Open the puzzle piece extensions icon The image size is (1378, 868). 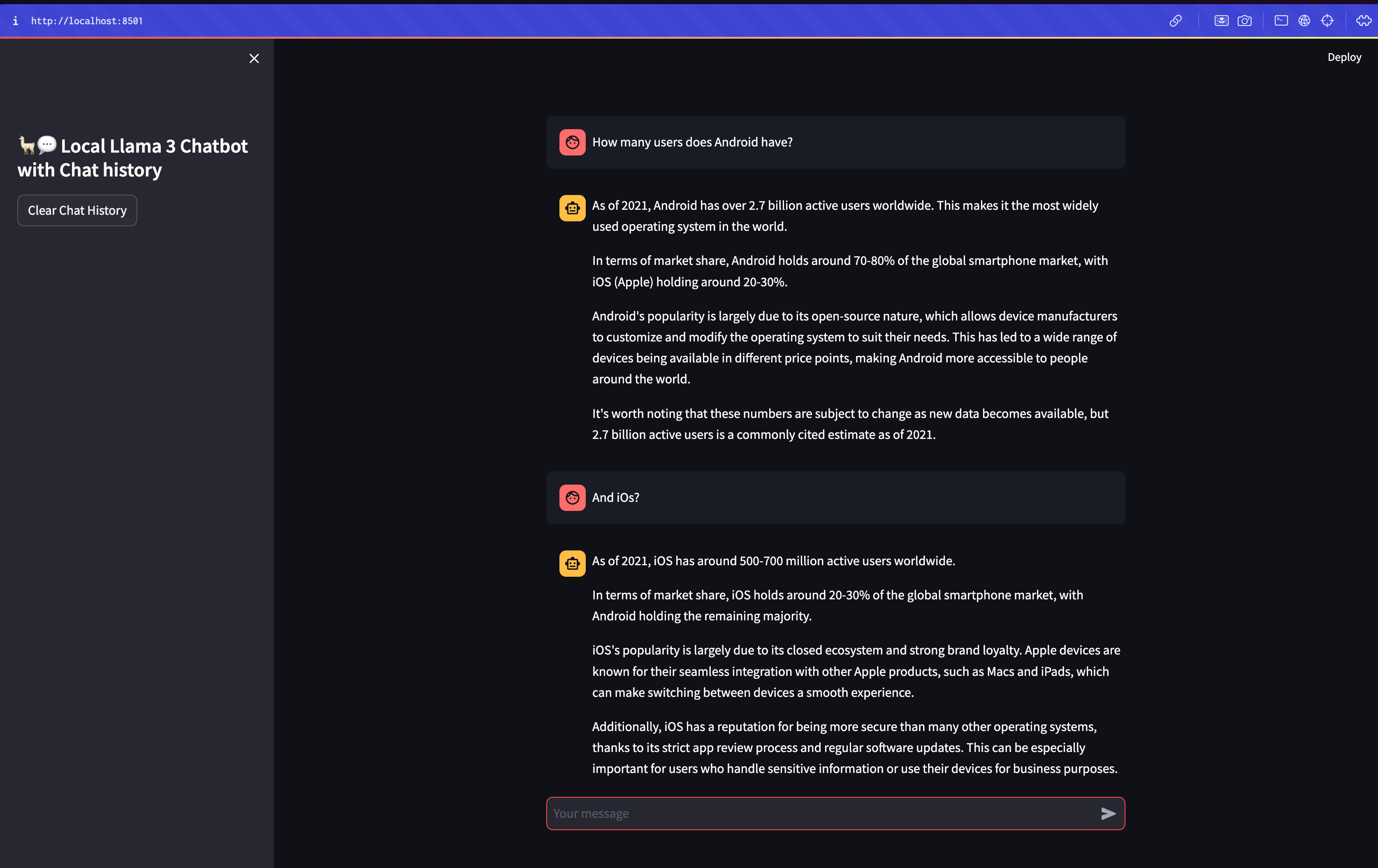(x=1363, y=21)
